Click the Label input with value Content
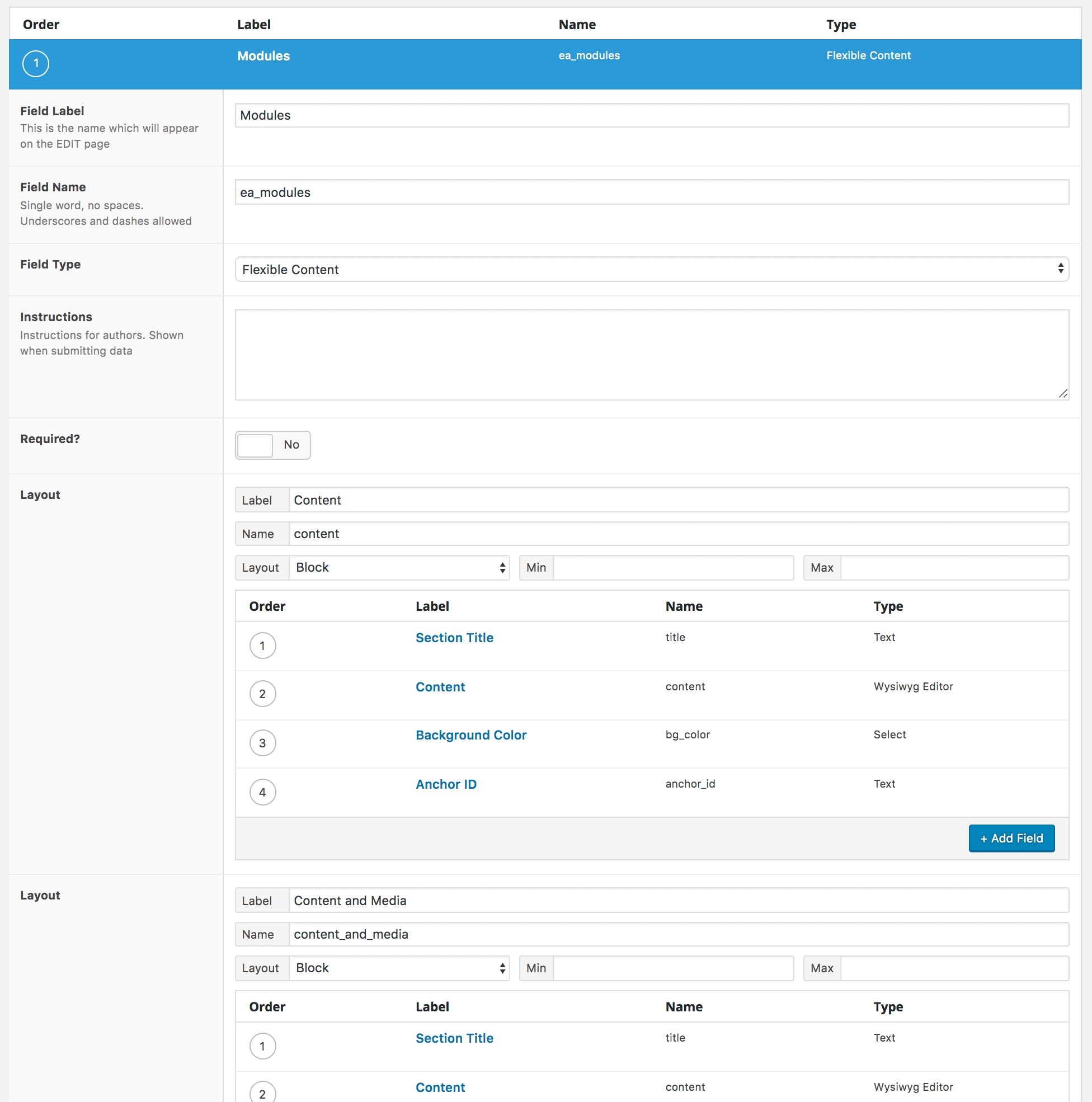This screenshot has height=1102, width=1092. (x=679, y=500)
